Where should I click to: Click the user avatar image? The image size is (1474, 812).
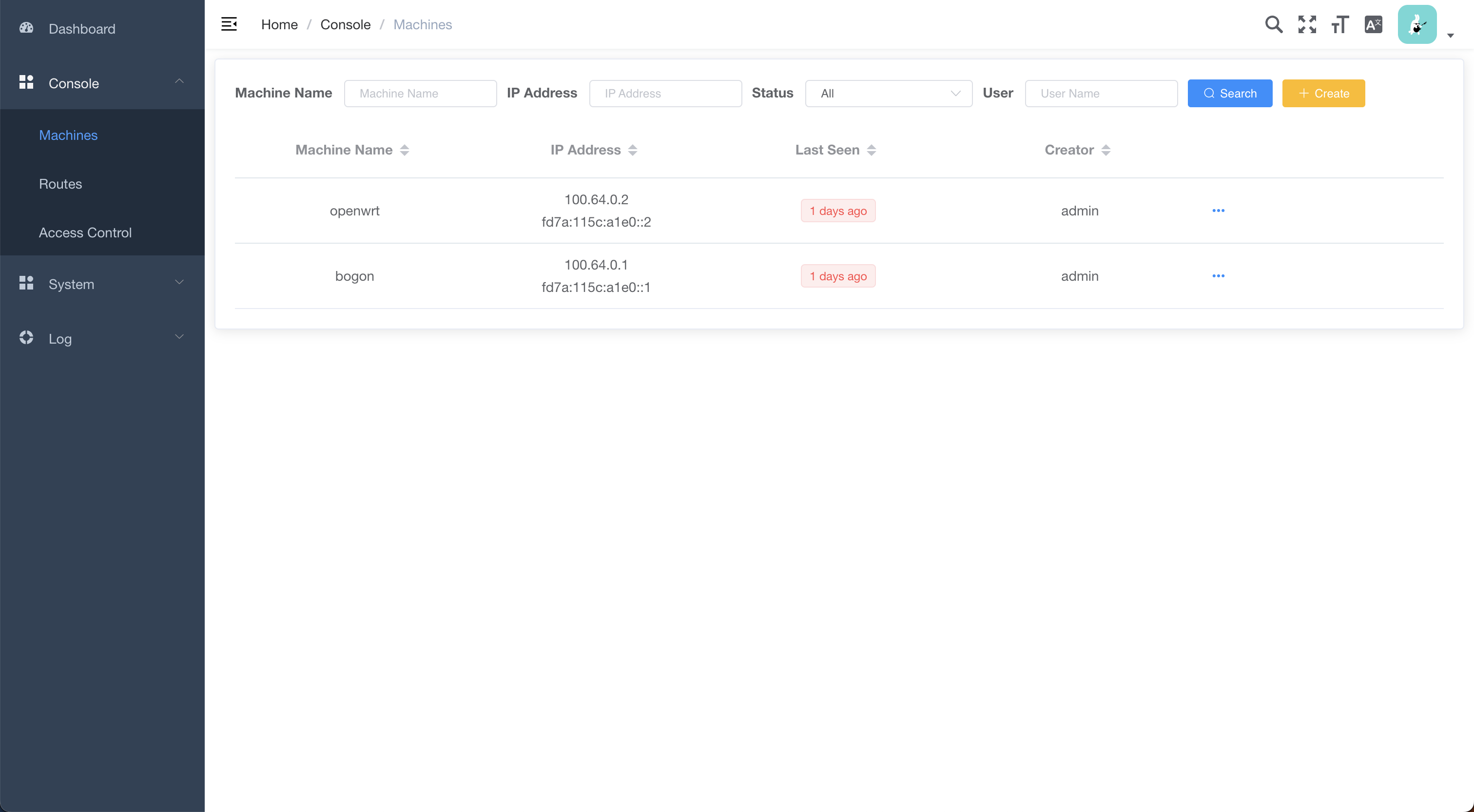click(1417, 24)
